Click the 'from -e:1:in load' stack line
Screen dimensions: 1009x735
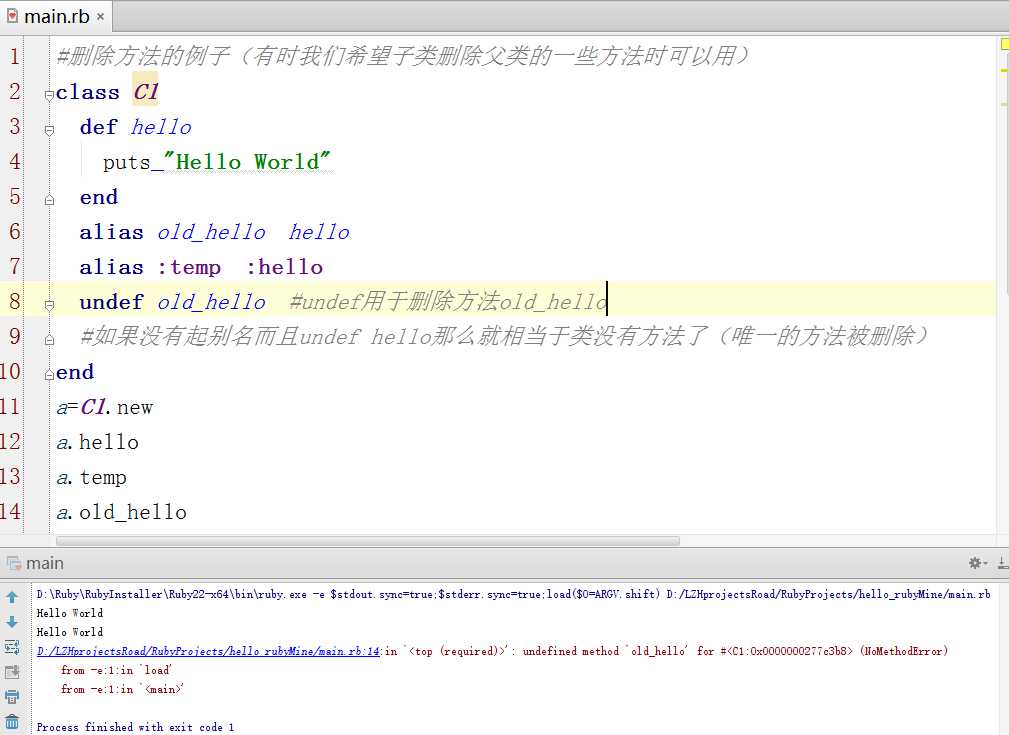point(116,670)
